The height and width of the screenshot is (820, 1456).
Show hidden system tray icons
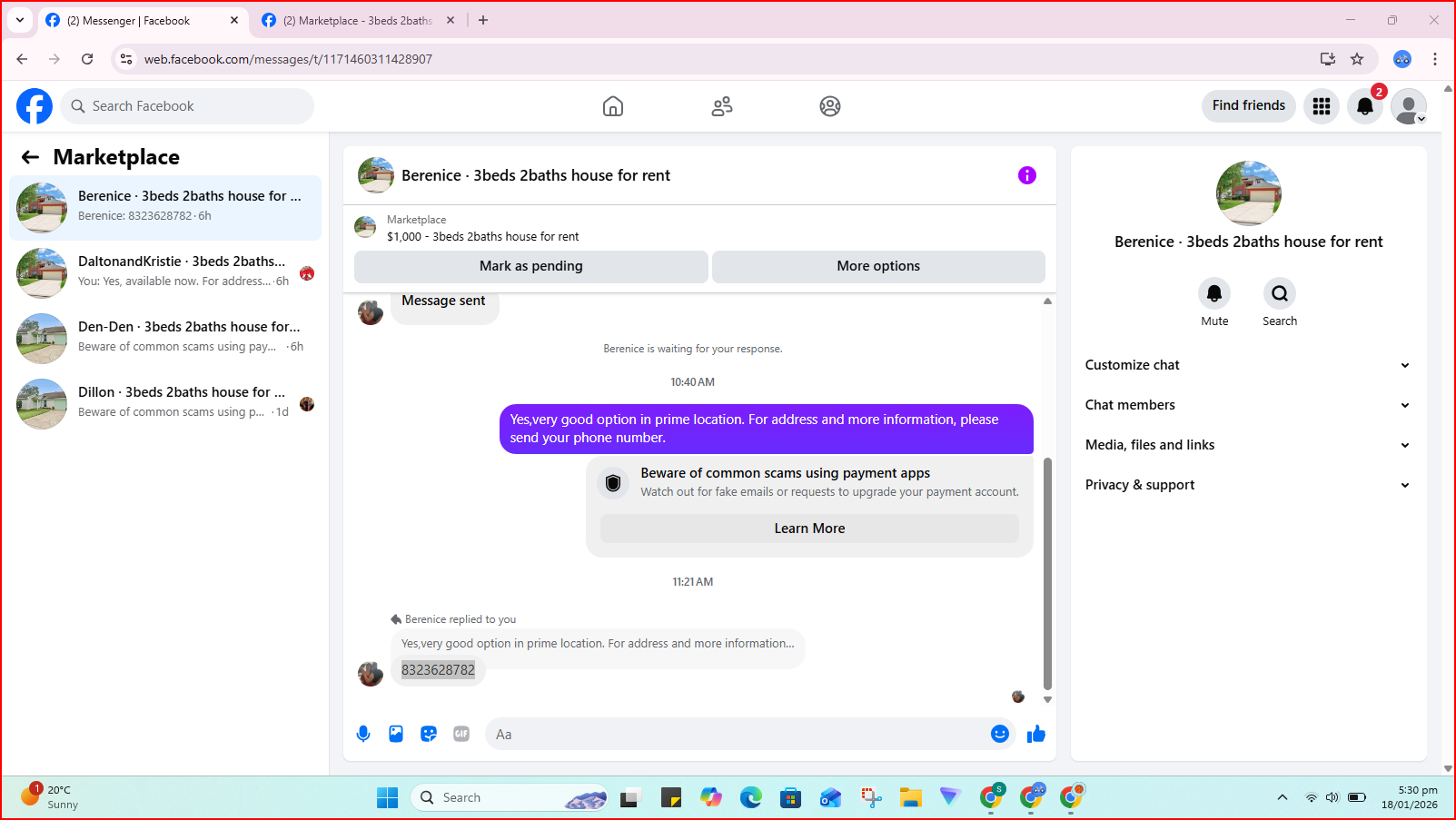[1283, 797]
